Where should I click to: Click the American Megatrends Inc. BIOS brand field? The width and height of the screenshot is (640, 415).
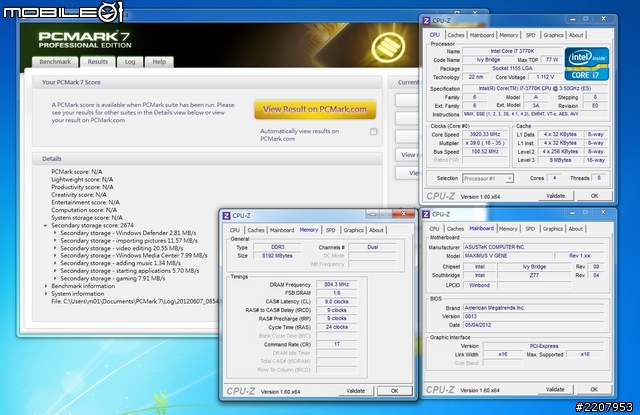coord(533,308)
